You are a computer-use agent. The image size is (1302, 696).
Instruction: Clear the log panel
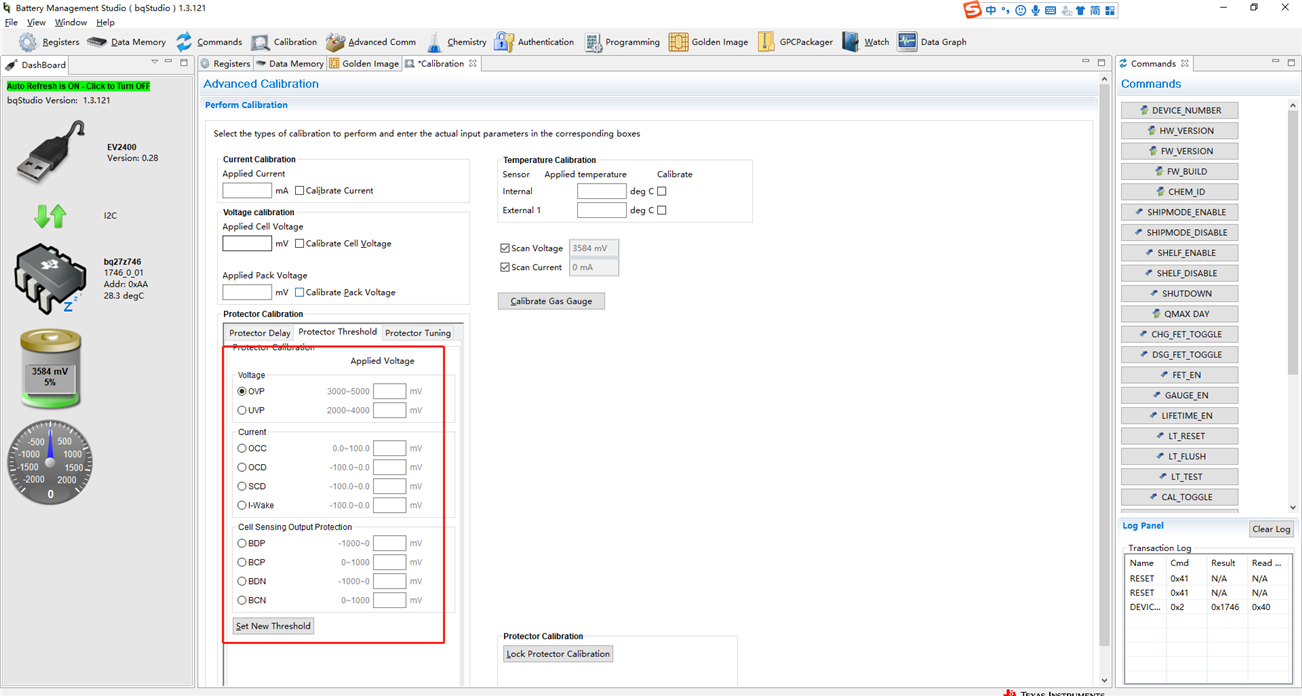[1271, 529]
